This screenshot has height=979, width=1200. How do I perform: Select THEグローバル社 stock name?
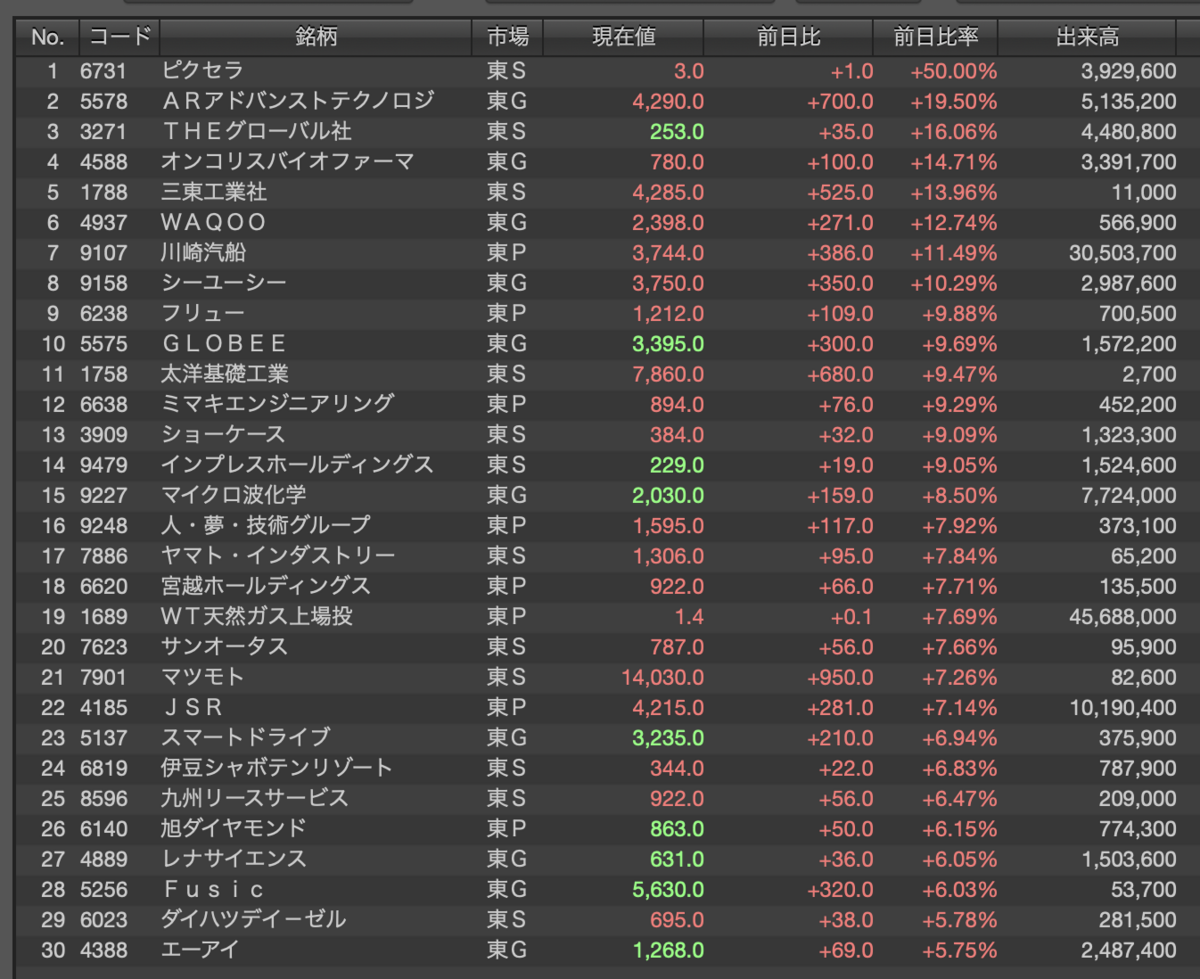click(257, 132)
